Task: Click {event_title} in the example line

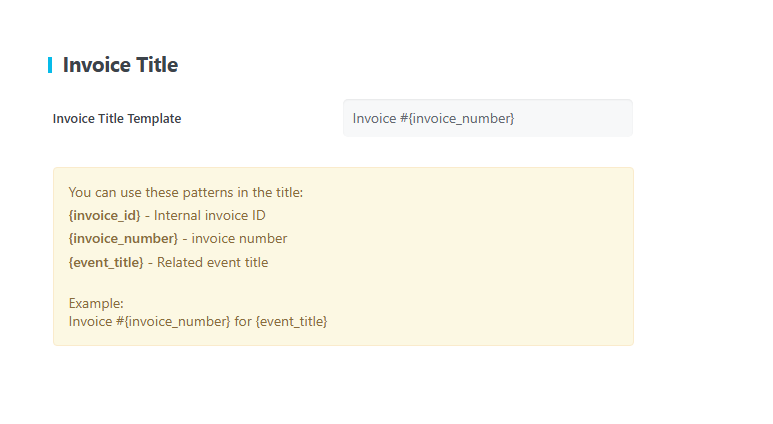Action: tap(291, 322)
